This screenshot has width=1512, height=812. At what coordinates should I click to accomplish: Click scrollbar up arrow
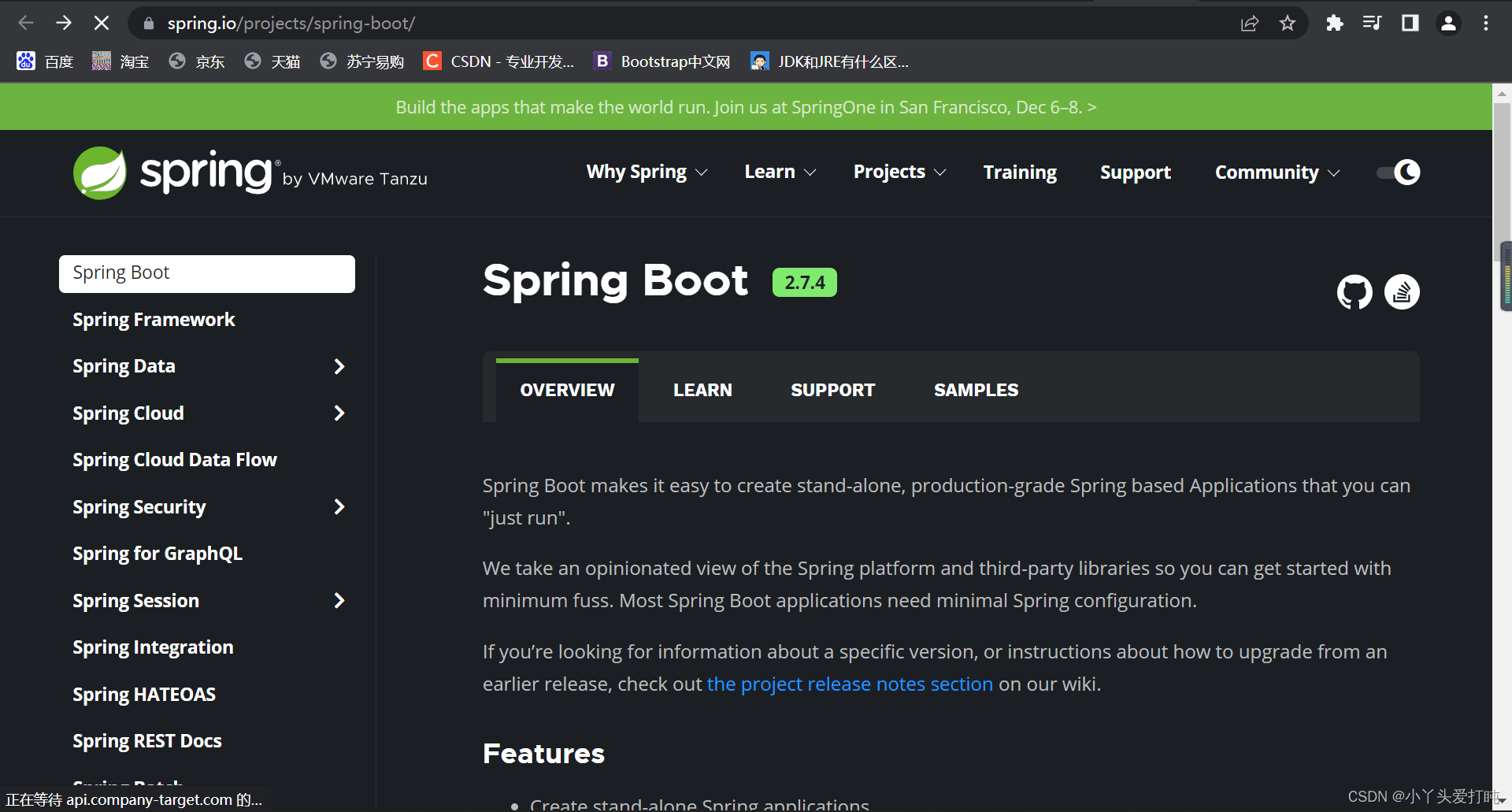coord(1502,92)
